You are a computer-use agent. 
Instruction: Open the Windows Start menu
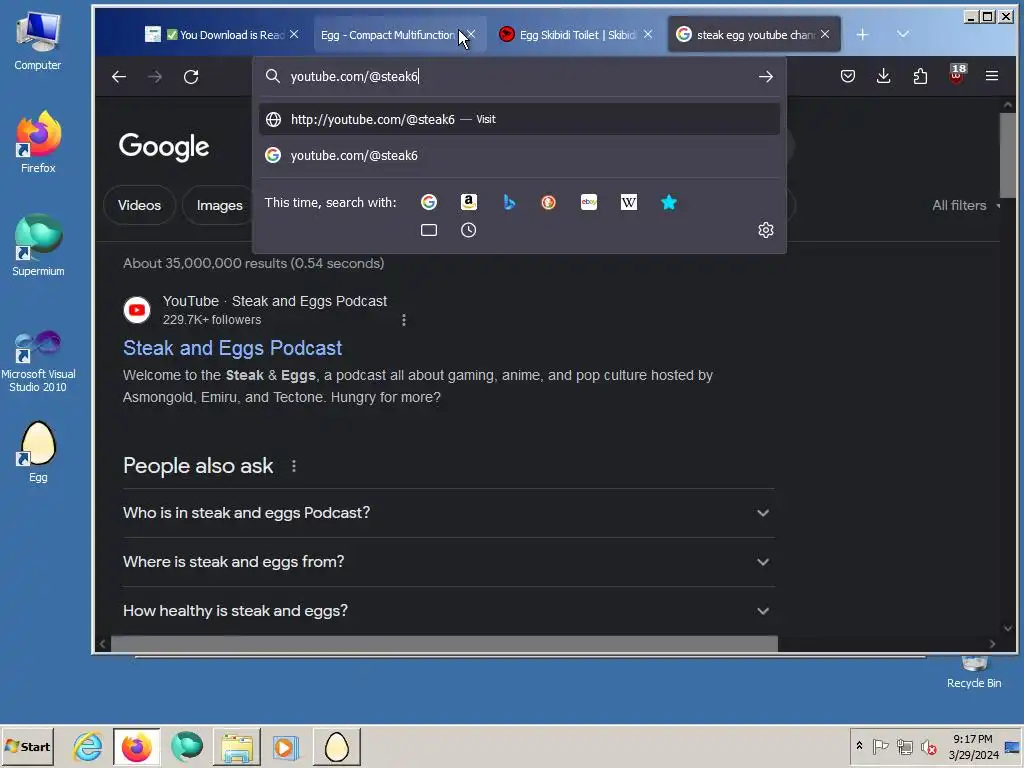(27, 746)
